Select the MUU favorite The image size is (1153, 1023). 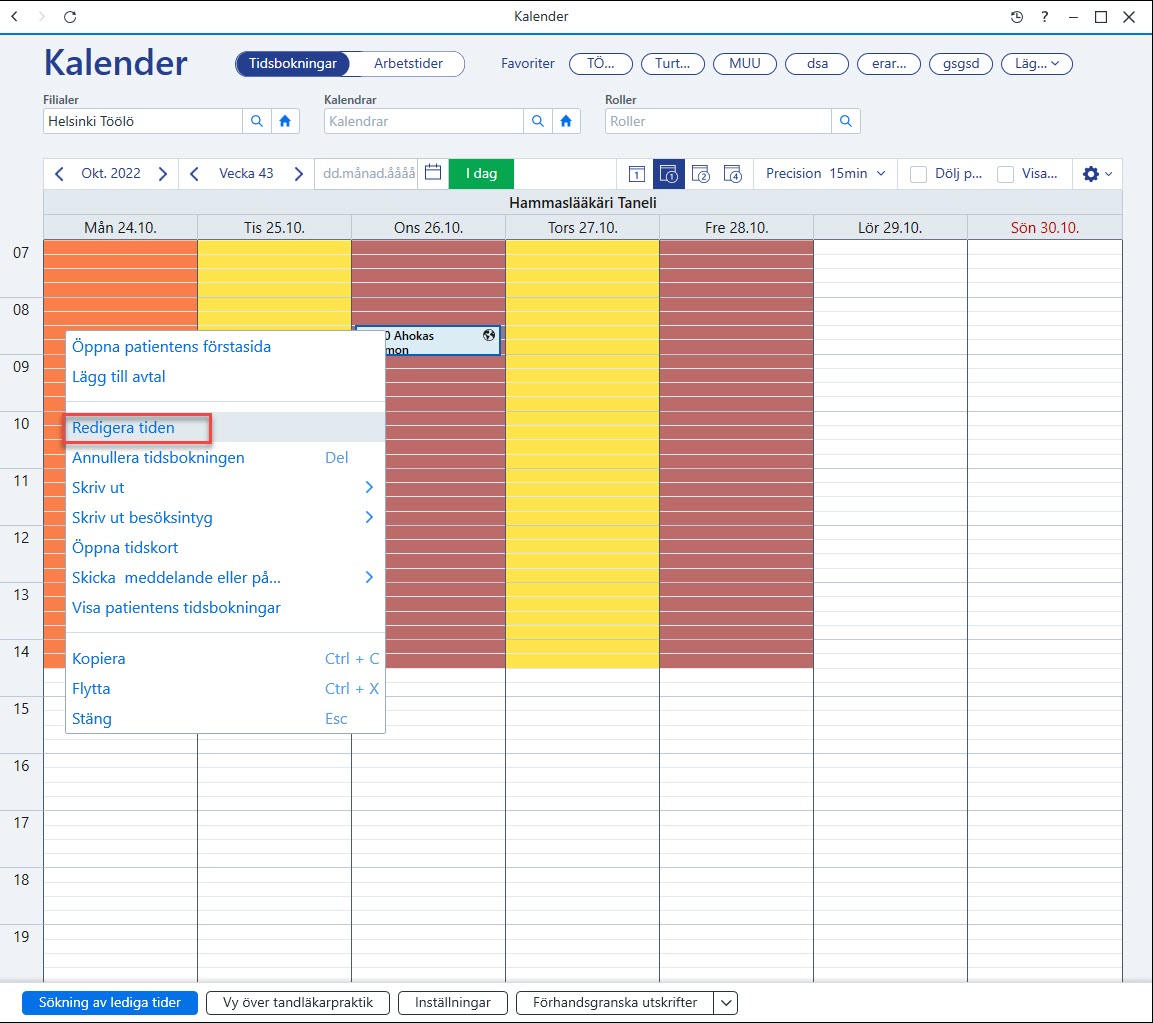pos(745,64)
